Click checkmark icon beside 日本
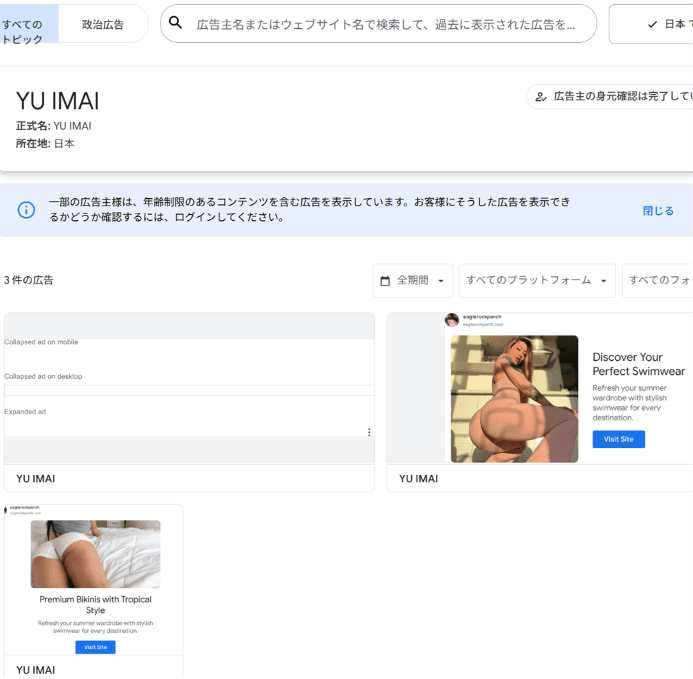Image resolution: width=693 pixels, height=679 pixels. tap(652, 24)
